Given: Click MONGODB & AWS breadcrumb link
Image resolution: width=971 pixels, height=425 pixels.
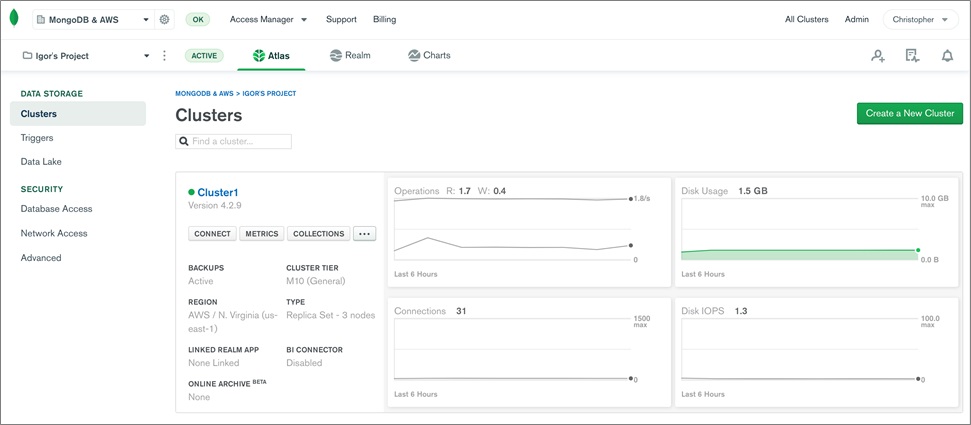Looking at the screenshot, I should pyautogui.click(x=204, y=94).
